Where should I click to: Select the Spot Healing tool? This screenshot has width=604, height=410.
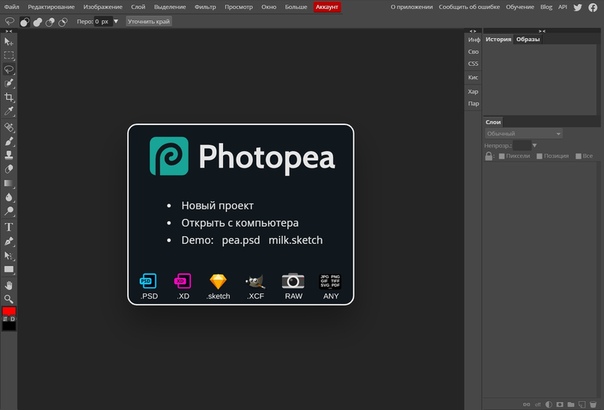(8, 127)
